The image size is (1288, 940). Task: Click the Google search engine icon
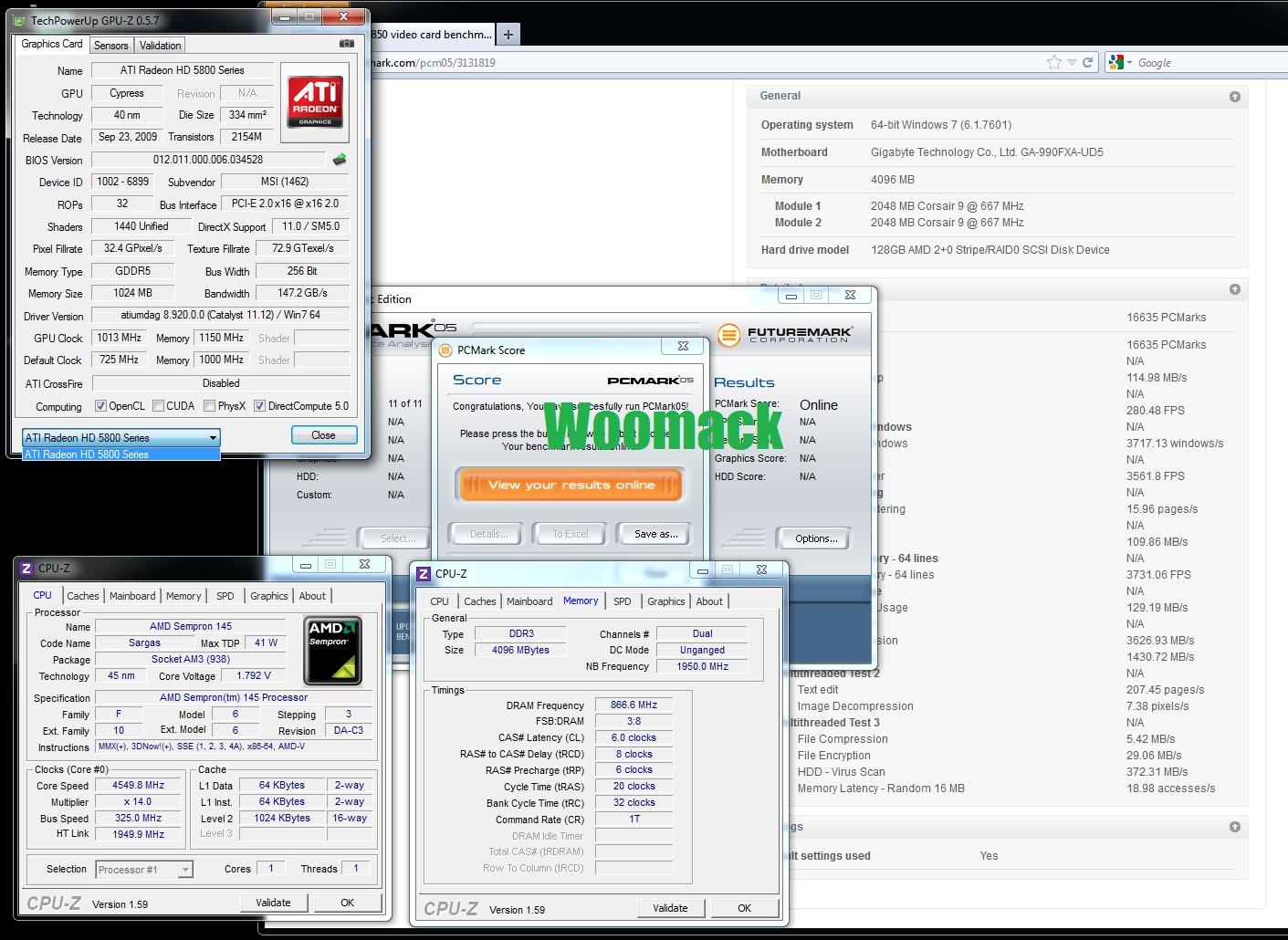click(x=1115, y=62)
